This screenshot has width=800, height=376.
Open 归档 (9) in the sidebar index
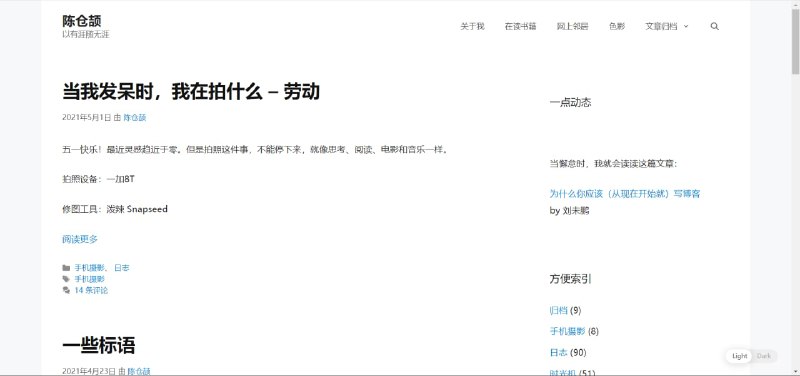pos(559,310)
